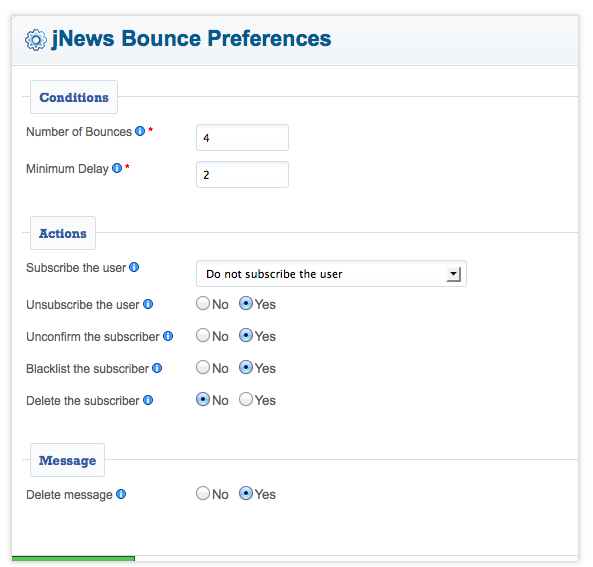Select Yes for Unsubscribe the user
Image resolution: width=593 pixels, height=567 pixels.
(x=246, y=303)
